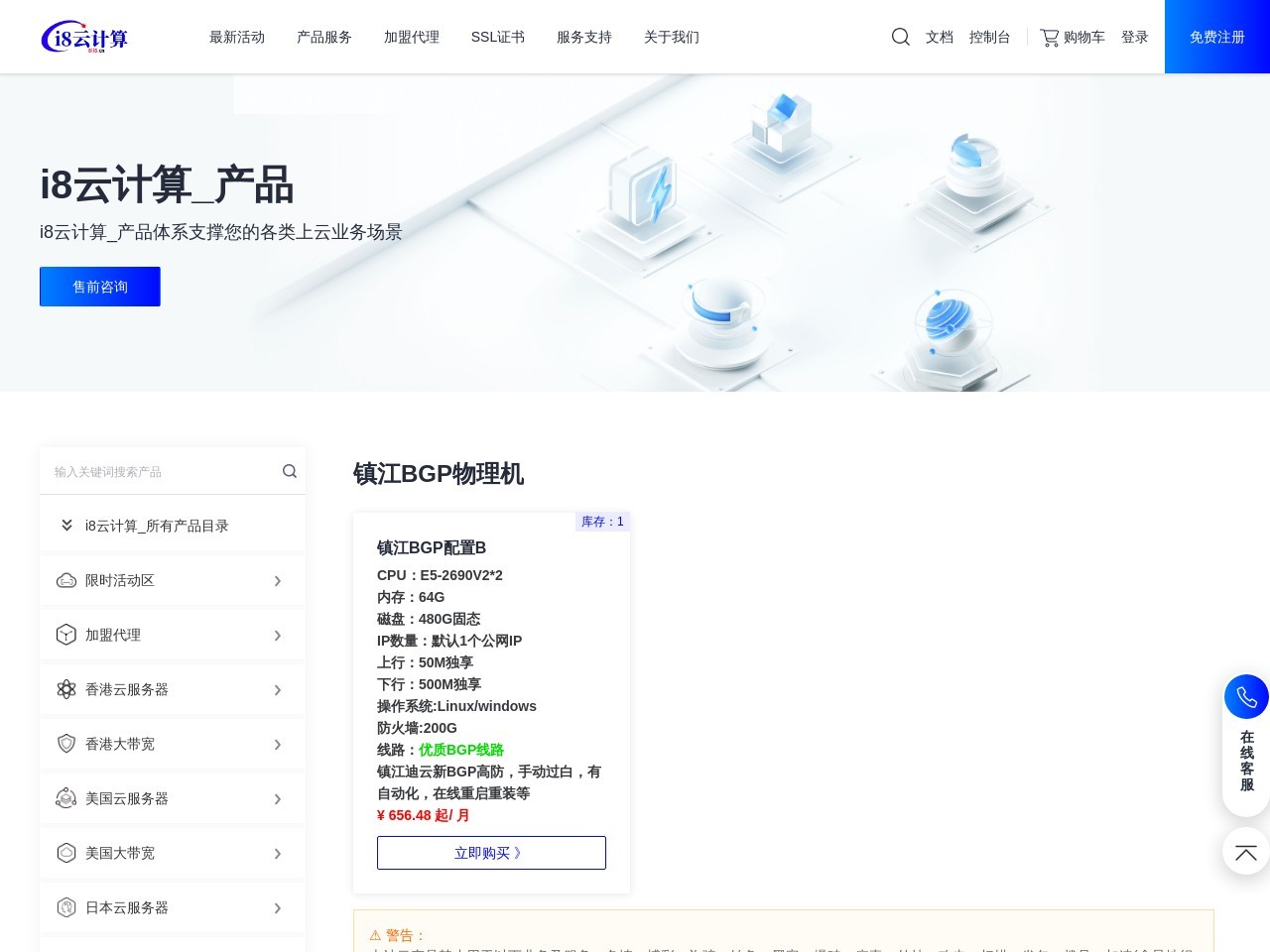Click the keyword search input field
This screenshot has height=952, width=1270.
[149, 471]
